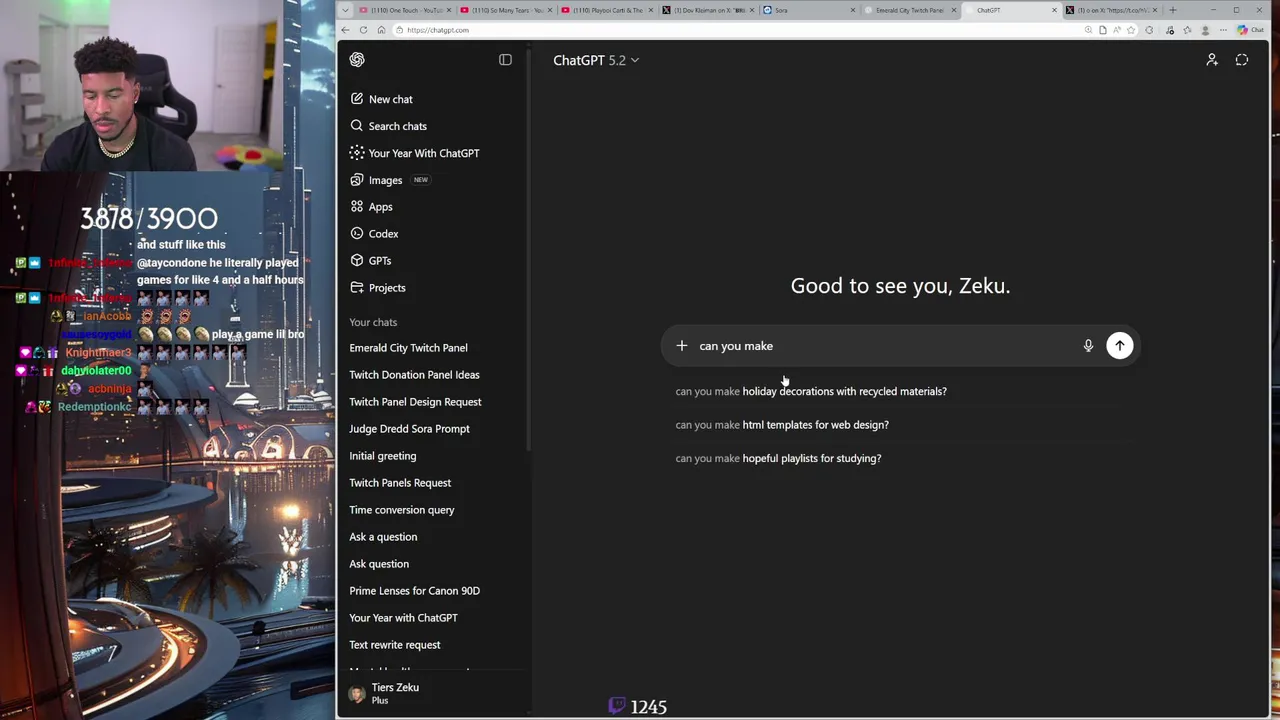Open the Projects section
Viewport: 1280px width, 720px height.
(x=377, y=288)
